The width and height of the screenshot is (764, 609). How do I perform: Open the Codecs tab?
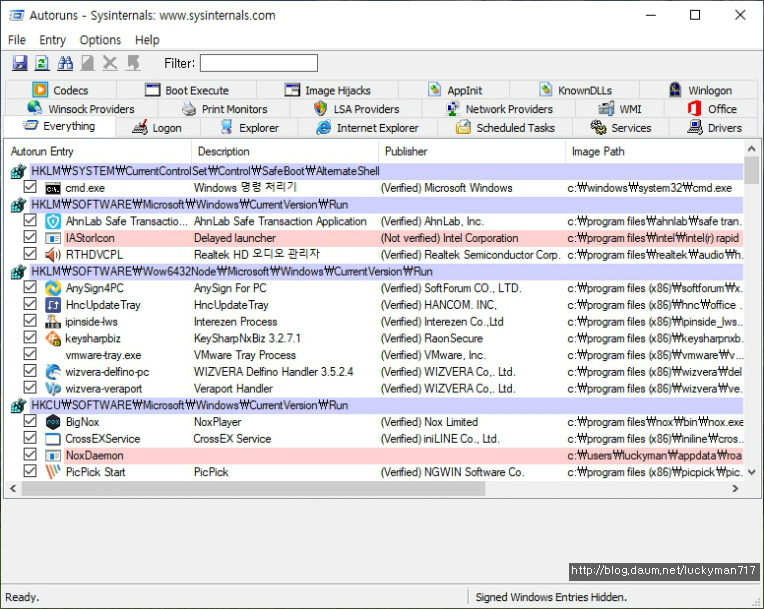61,91
